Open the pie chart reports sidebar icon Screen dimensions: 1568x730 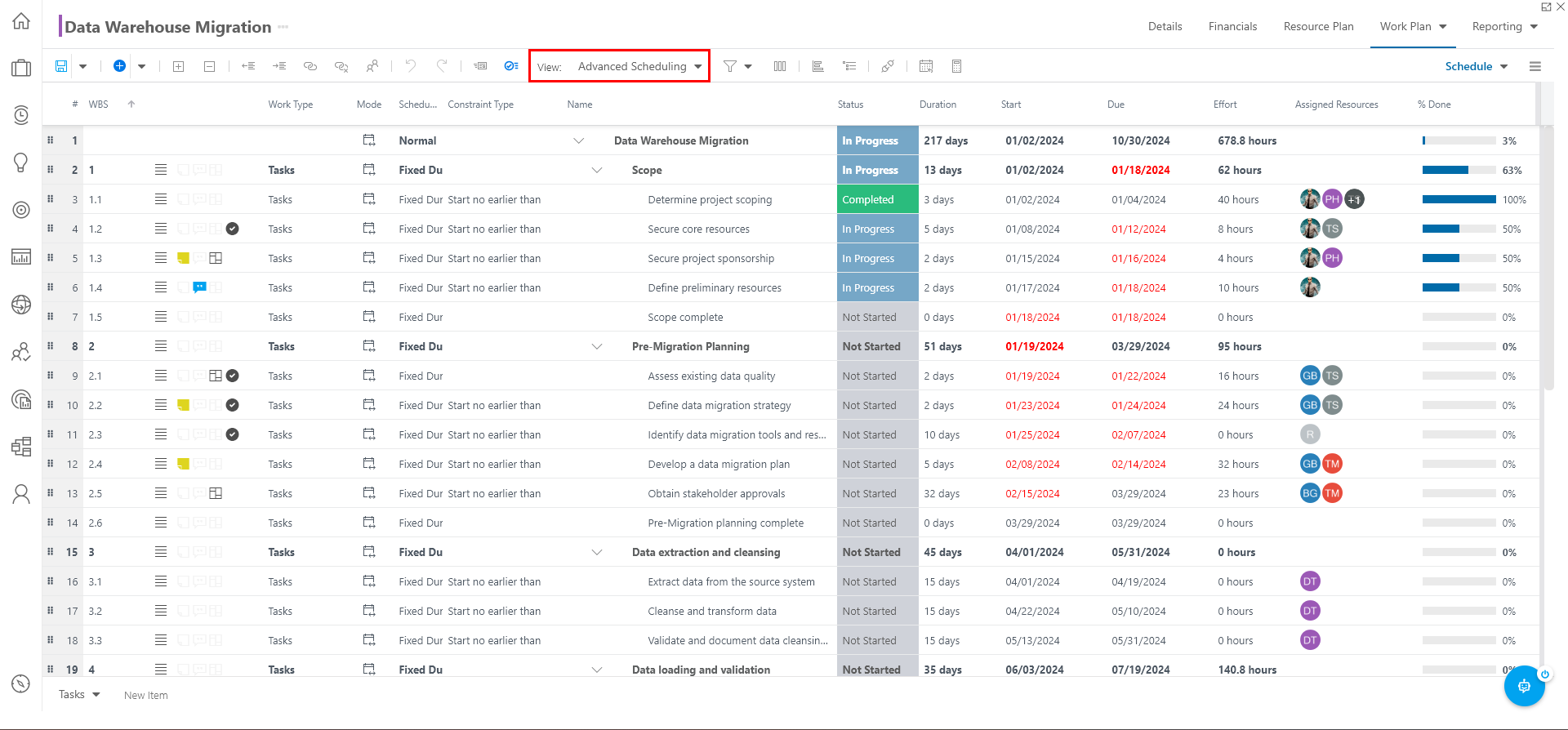(x=21, y=399)
